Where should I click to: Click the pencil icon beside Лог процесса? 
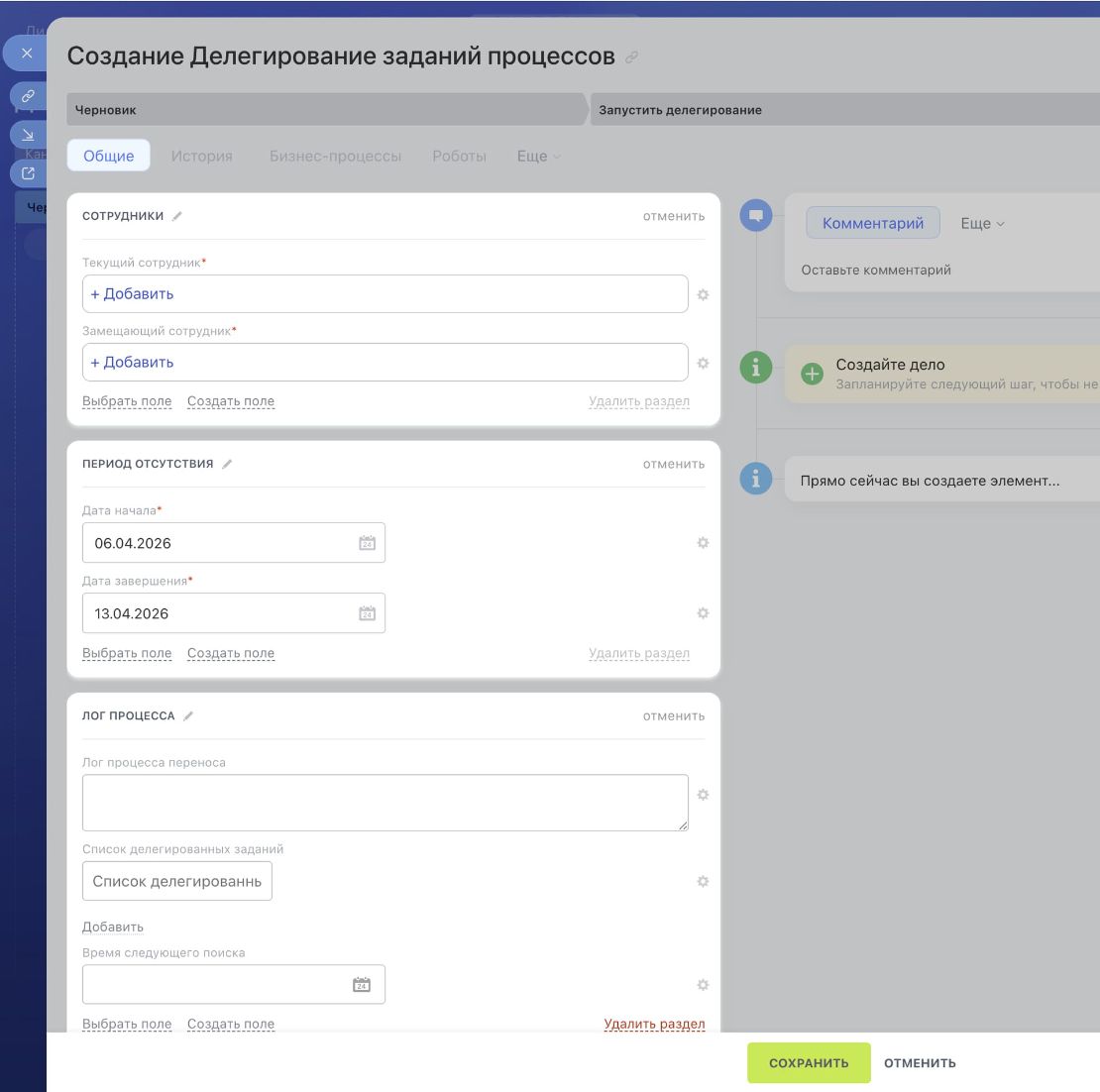(x=188, y=715)
